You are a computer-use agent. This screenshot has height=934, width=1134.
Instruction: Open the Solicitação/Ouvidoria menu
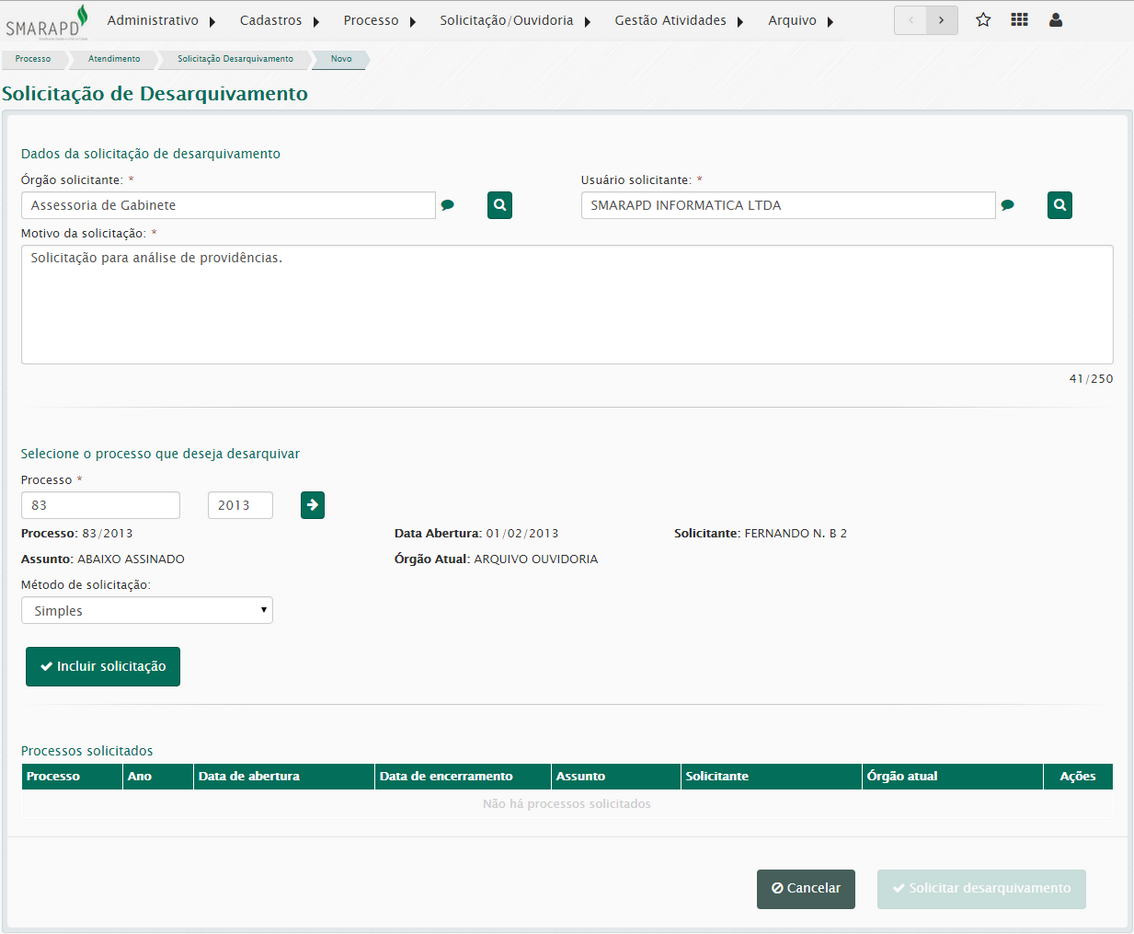(514, 21)
